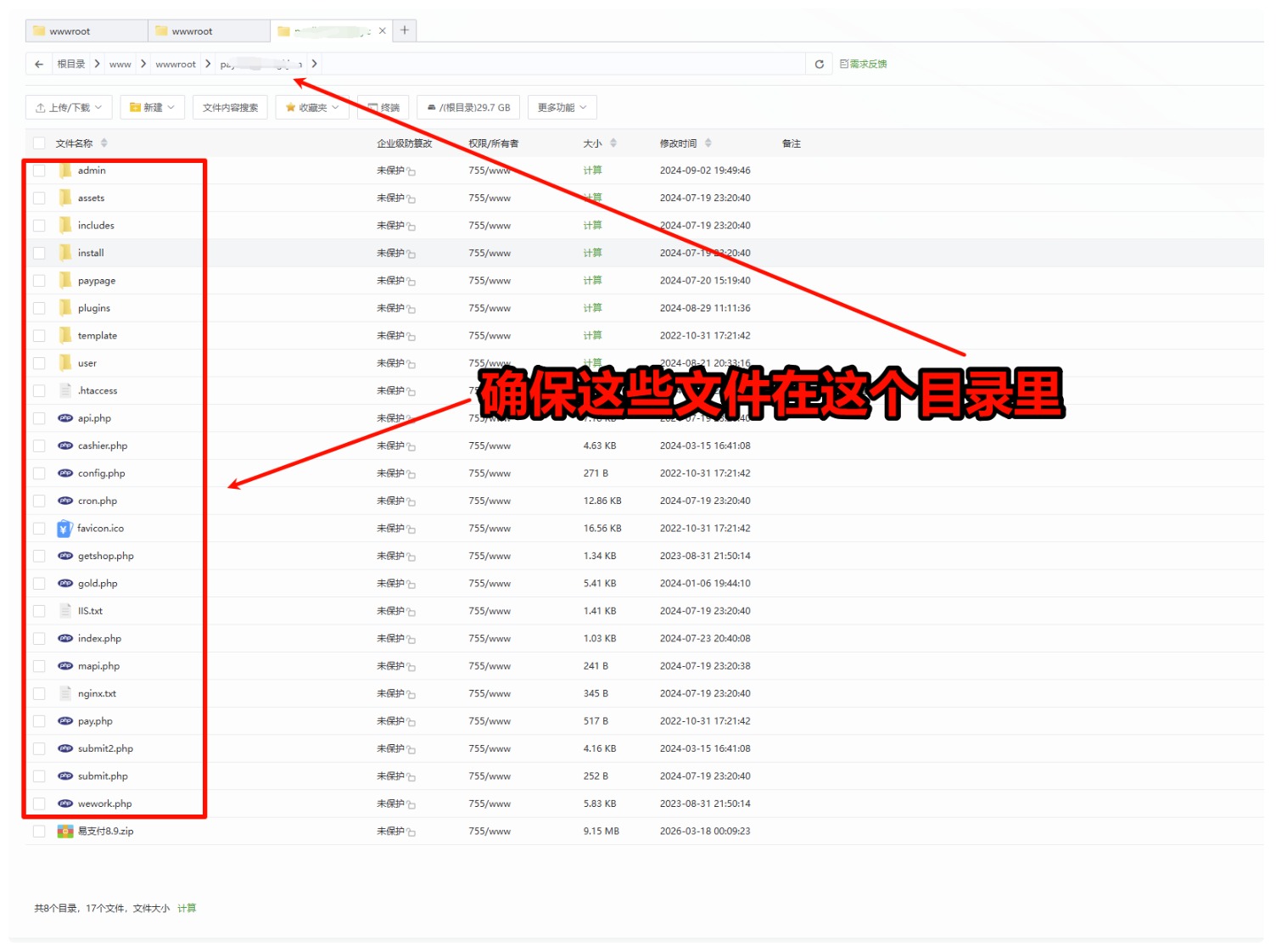Open the 终端 terminal button
Screen dimensions: 1276x952
383,108
